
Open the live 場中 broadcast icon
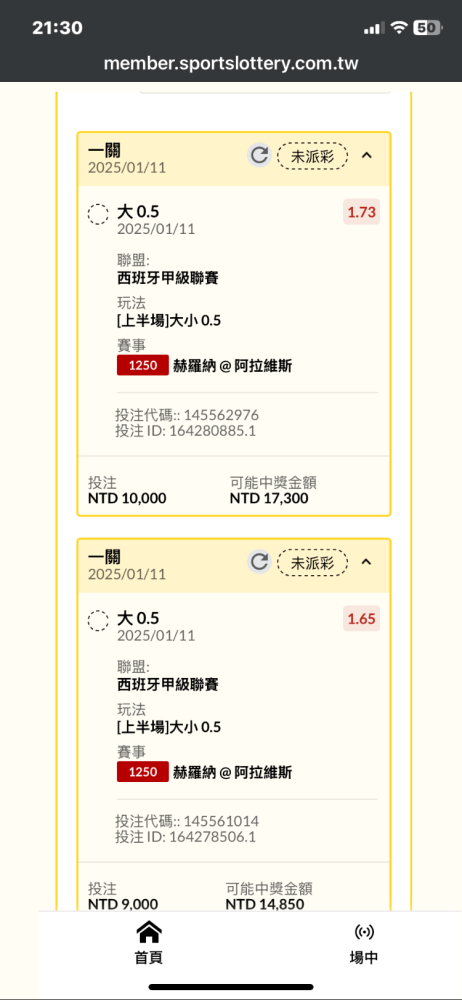click(x=364, y=932)
